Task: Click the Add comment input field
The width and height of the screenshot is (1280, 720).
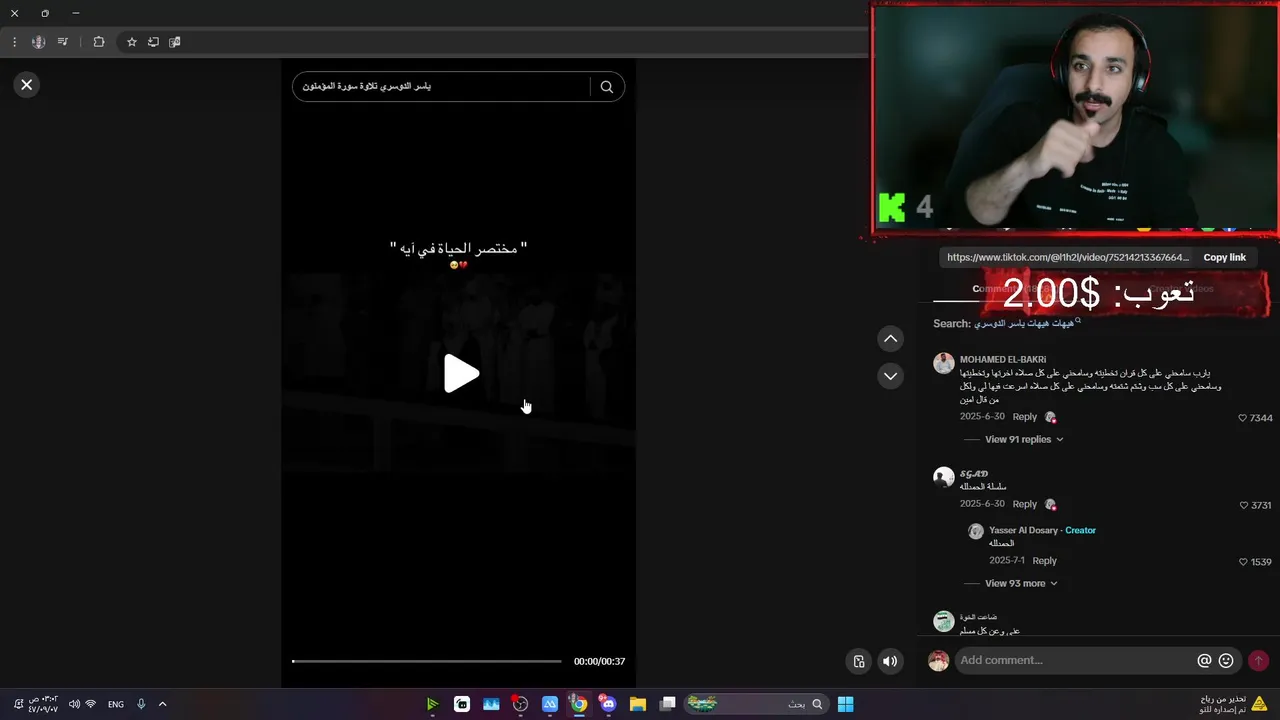Action: [x=1073, y=660]
